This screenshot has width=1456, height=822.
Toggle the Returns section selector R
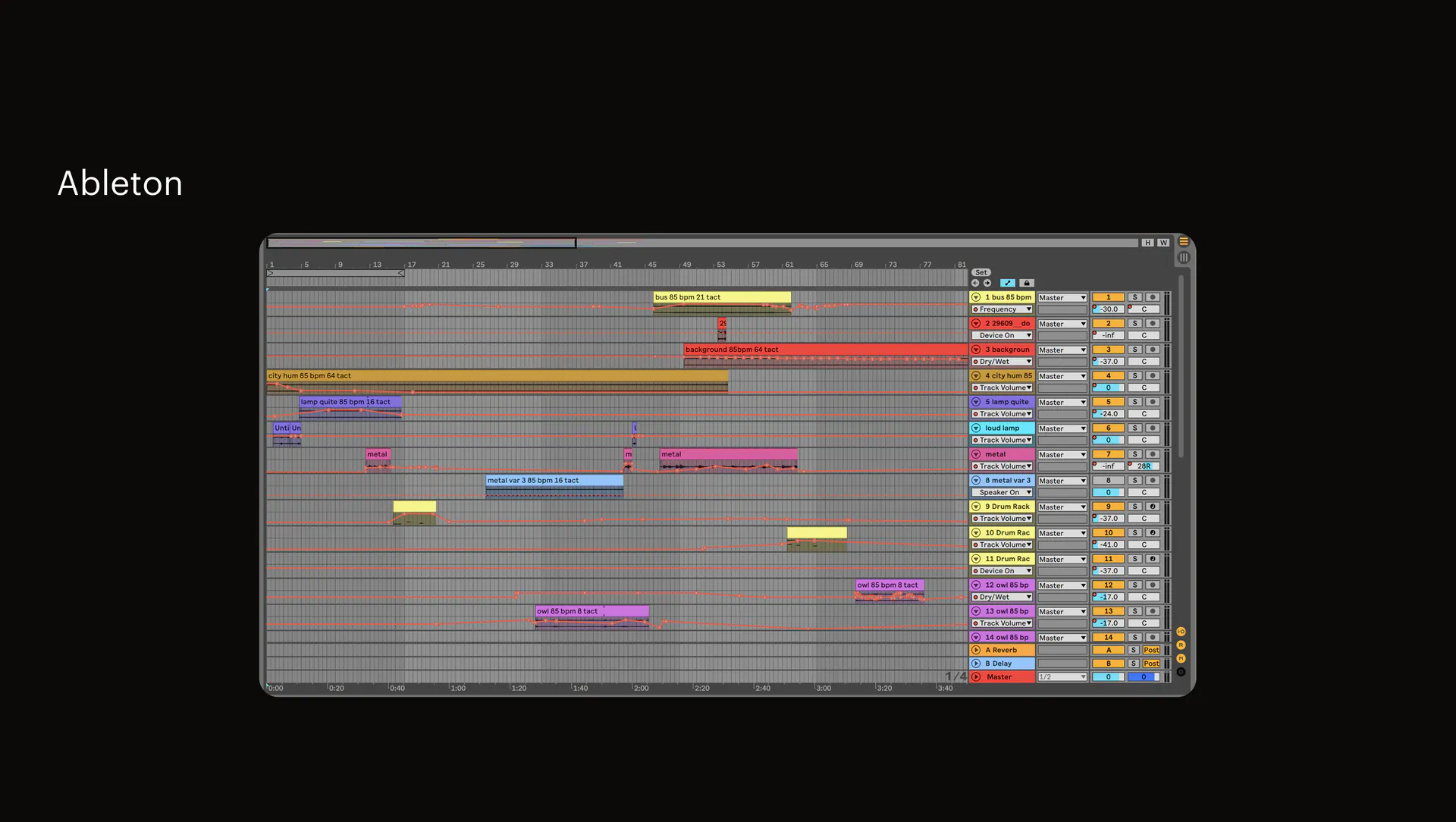pyautogui.click(x=1181, y=645)
